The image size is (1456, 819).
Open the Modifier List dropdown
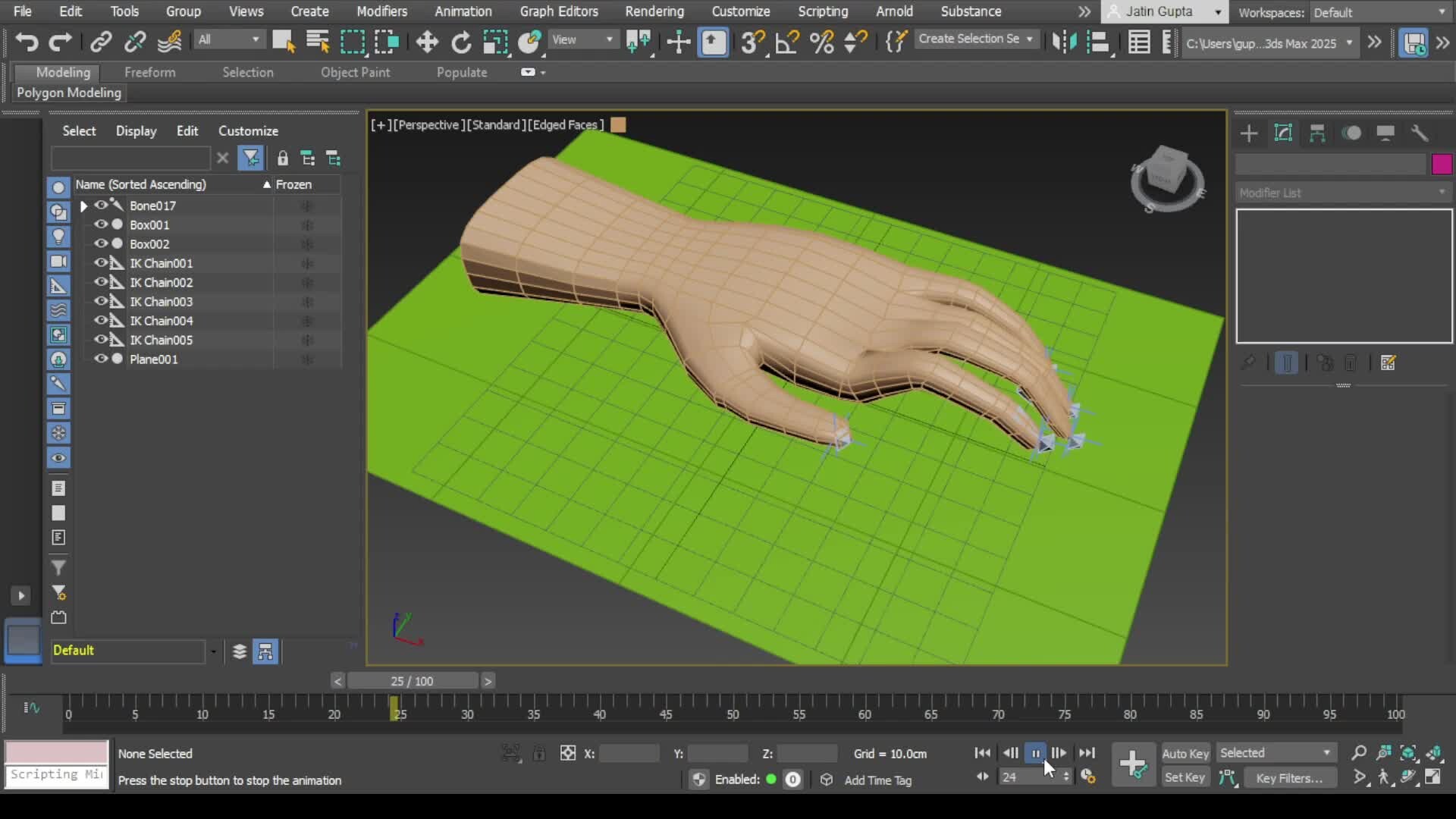pos(1341,193)
